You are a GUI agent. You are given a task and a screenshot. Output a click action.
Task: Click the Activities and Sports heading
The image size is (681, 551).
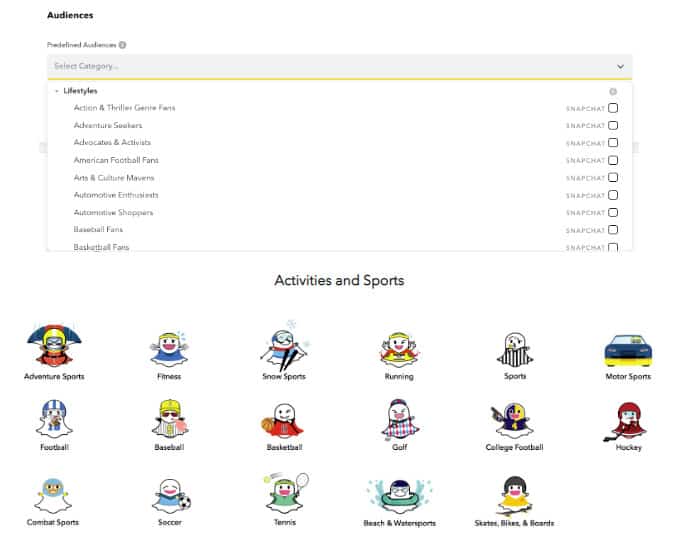pyautogui.click(x=339, y=280)
